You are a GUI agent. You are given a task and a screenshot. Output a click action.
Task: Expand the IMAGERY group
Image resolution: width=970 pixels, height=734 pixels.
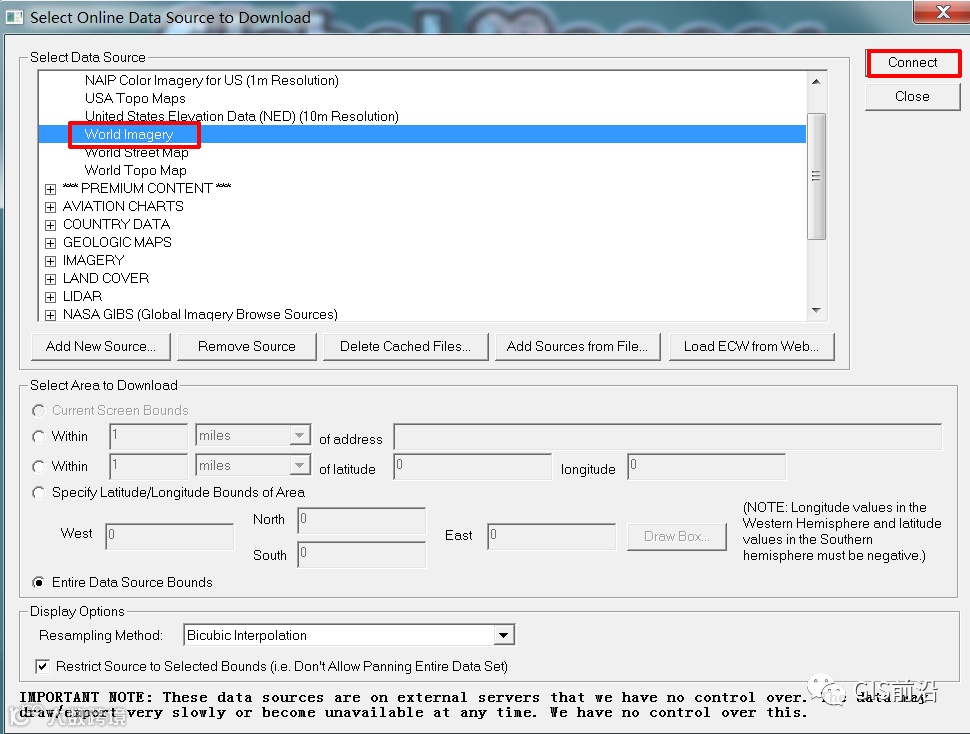pos(51,261)
